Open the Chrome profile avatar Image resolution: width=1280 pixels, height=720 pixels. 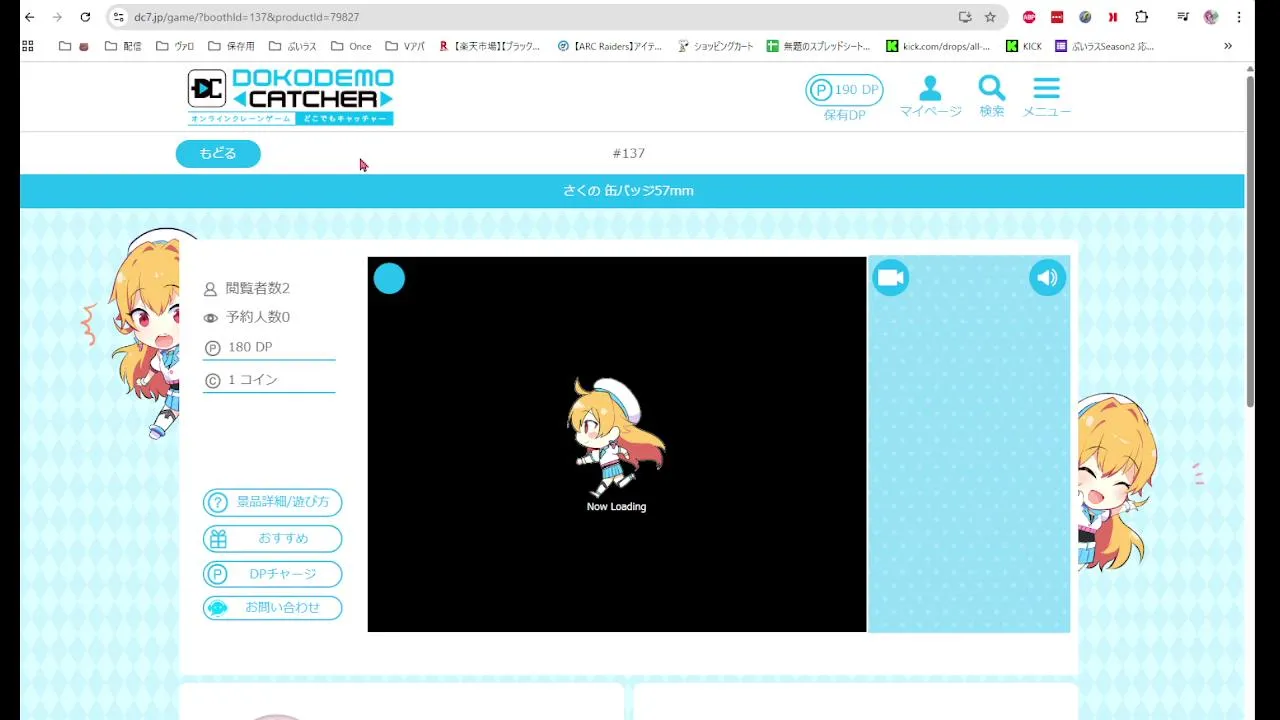(x=1211, y=17)
